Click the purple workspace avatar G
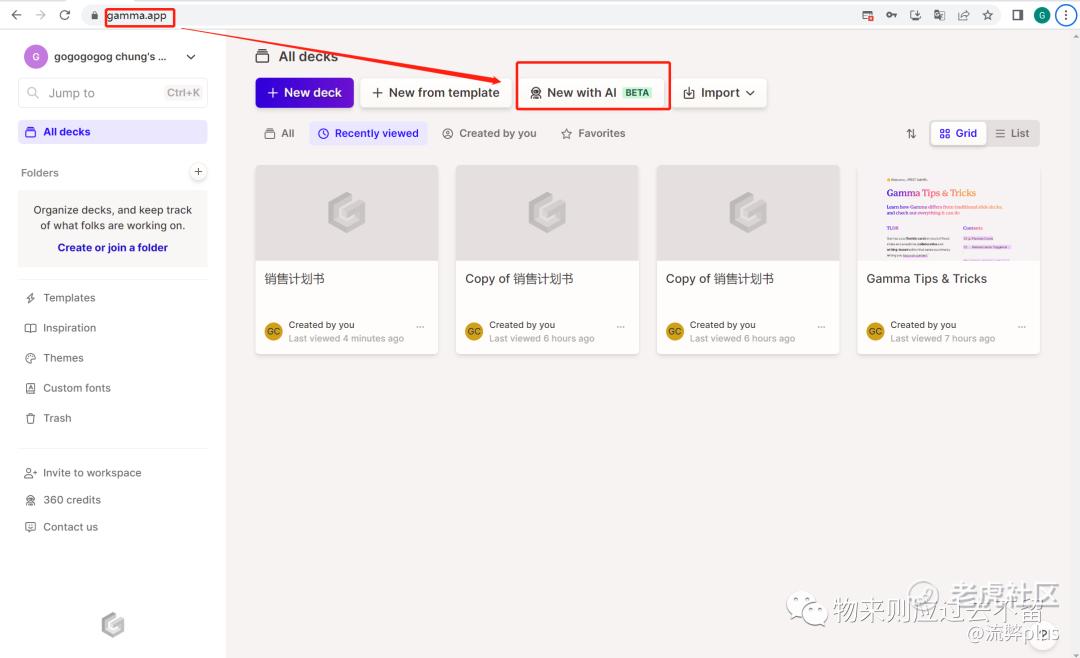Viewport: 1080px width, 658px height. (x=36, y=56)
